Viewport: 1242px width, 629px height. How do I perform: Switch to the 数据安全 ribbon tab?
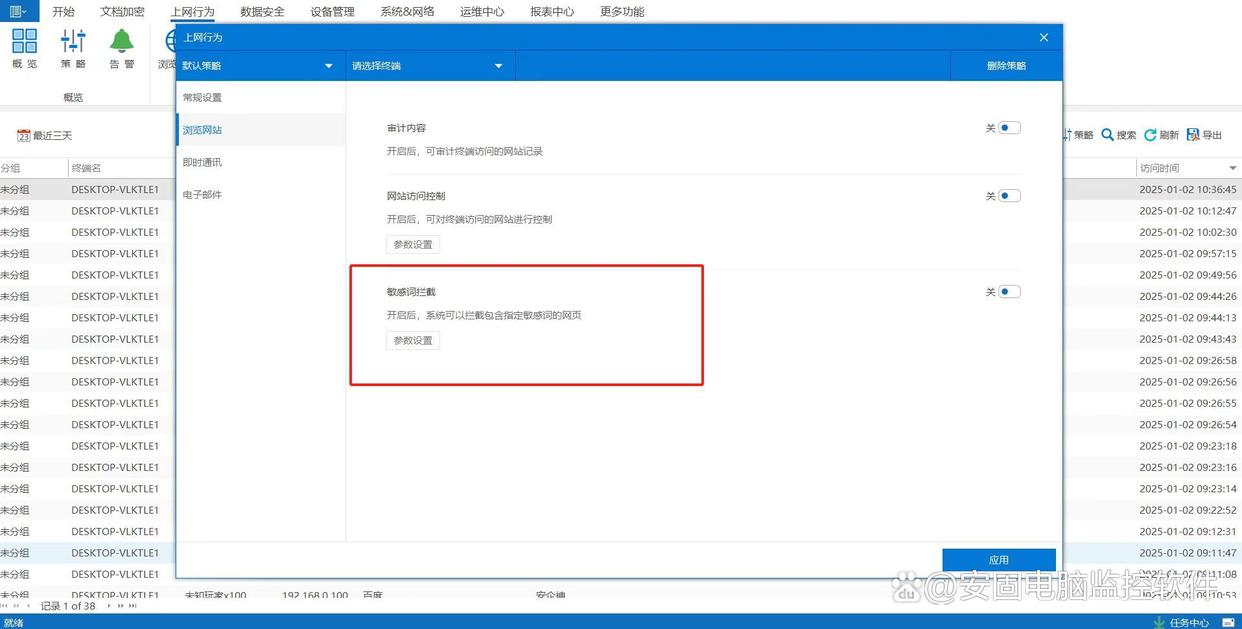click(x=262, y=12)
